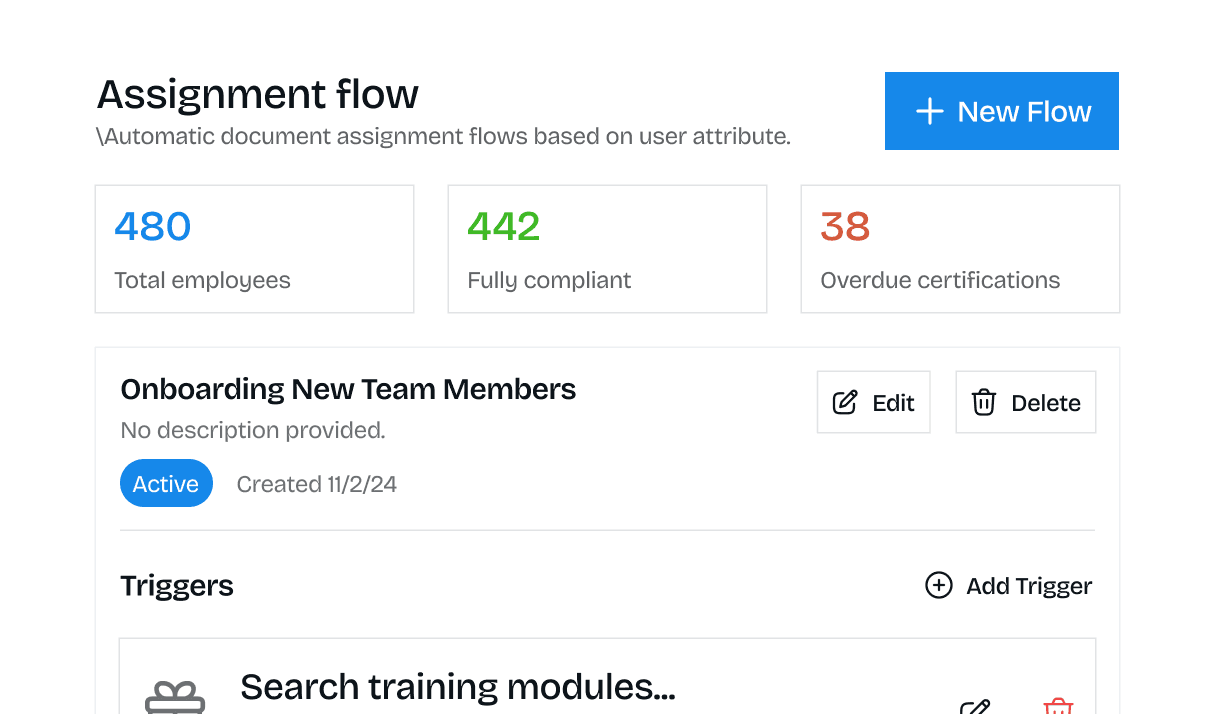
Task: Click the 'Created 11/2/24' text
Action: coord(317,484)
